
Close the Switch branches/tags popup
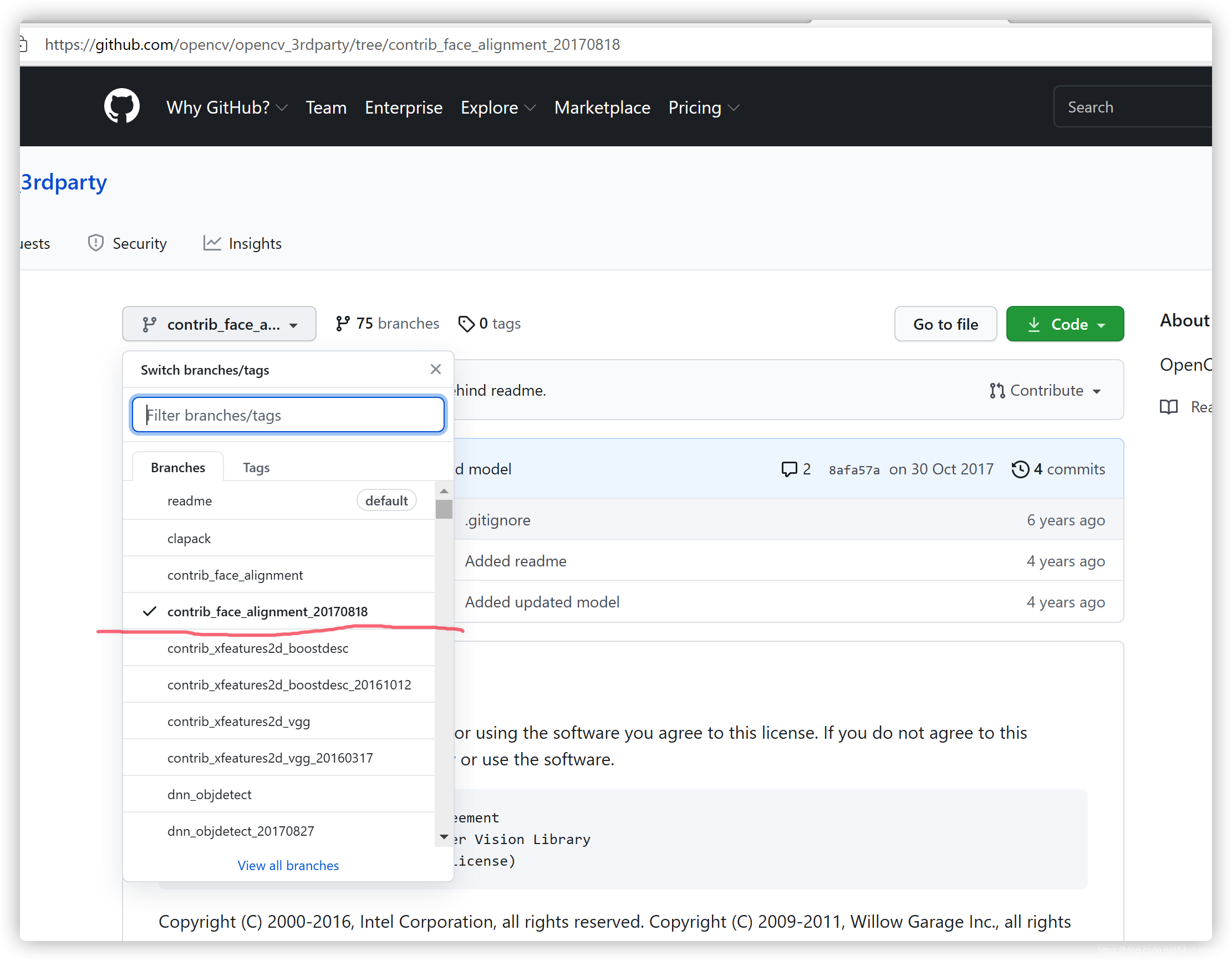435,370
